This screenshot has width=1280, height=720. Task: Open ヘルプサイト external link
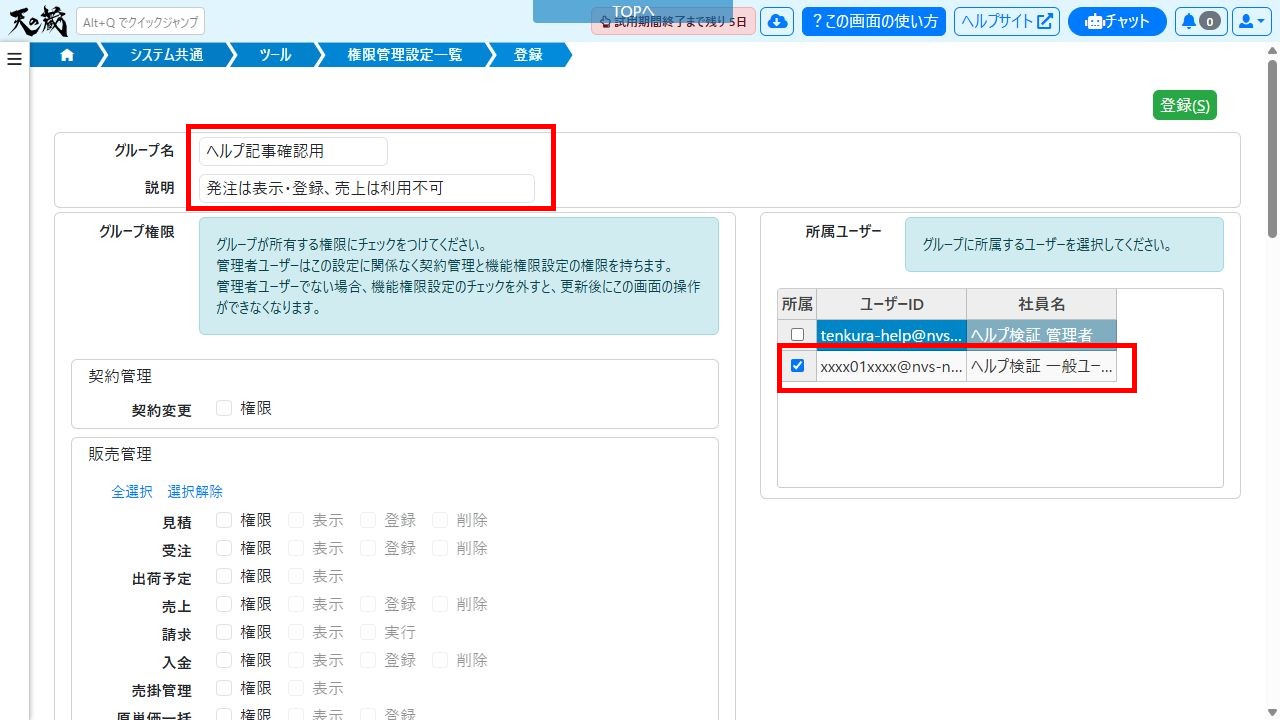pyautogui.click(x=1007, y=21)
